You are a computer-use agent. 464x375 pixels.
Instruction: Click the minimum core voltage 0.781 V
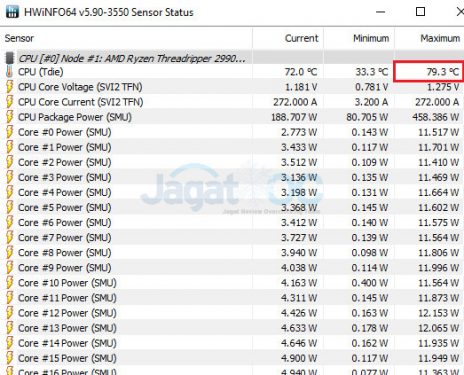pos(372,87)
